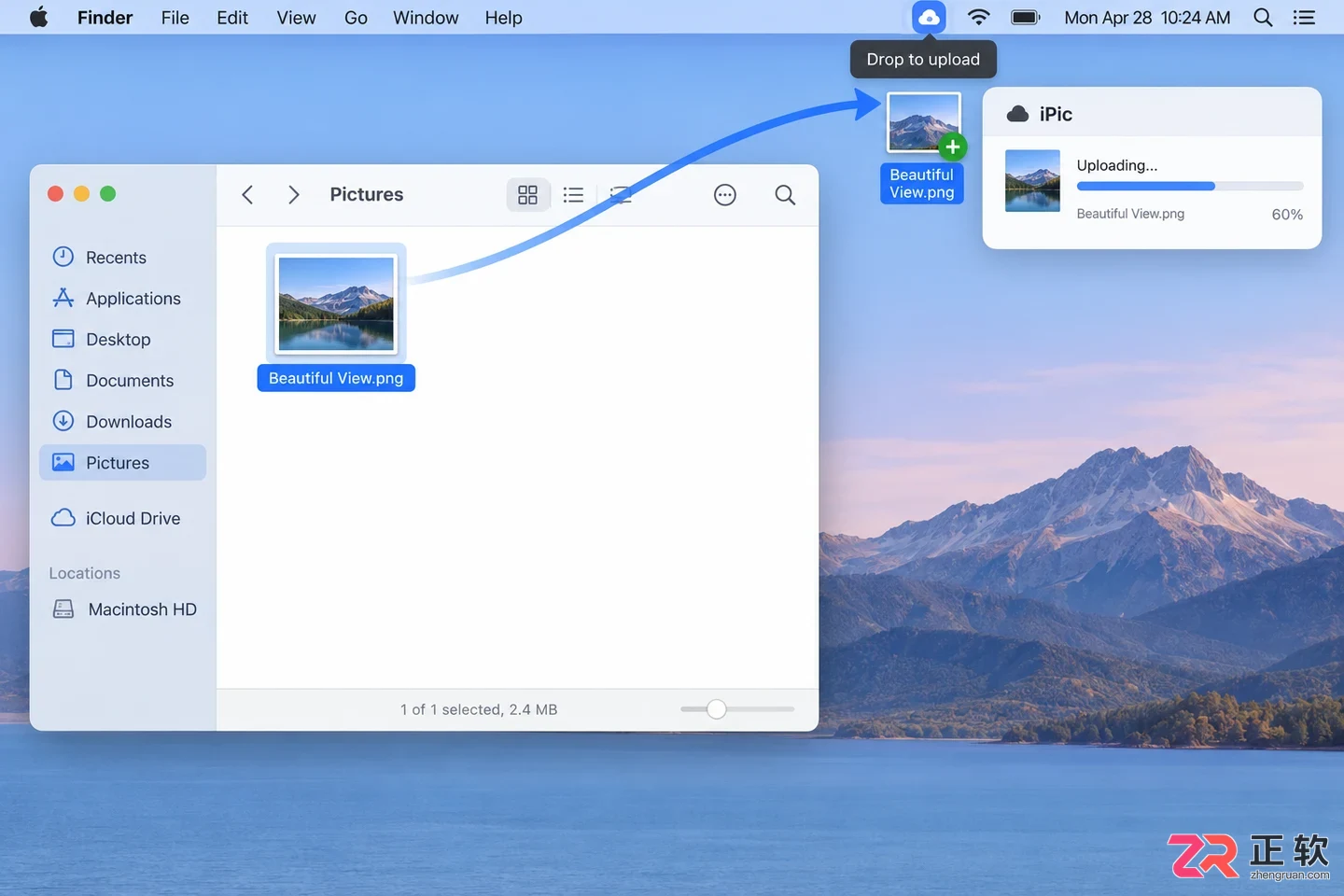Click the battery status icon
1344x896 pixels.
[x=1026, y=17]
